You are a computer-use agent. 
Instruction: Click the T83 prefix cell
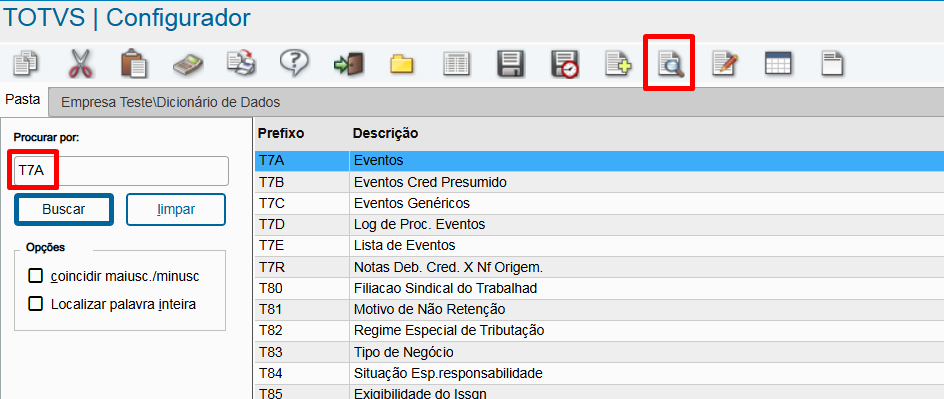click(302, 352)
